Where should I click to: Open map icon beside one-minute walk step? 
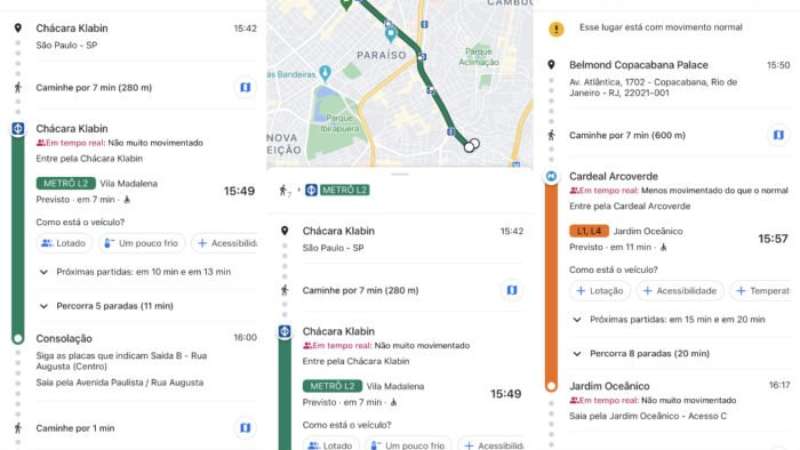point(245,427)
